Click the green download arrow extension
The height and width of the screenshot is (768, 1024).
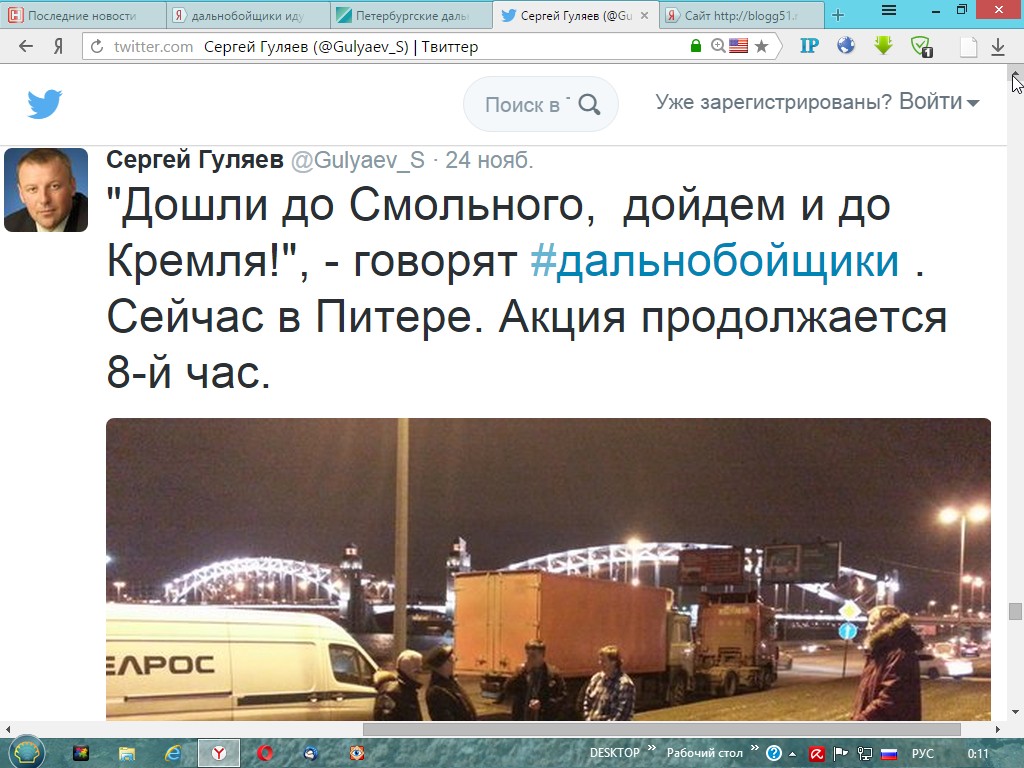coord(883,45)
